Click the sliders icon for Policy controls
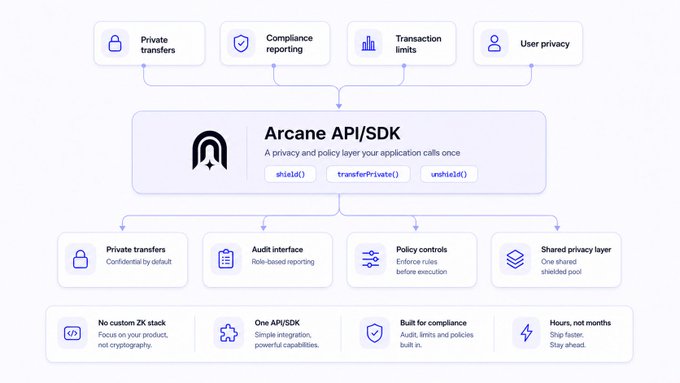 [x=370, y=259]
